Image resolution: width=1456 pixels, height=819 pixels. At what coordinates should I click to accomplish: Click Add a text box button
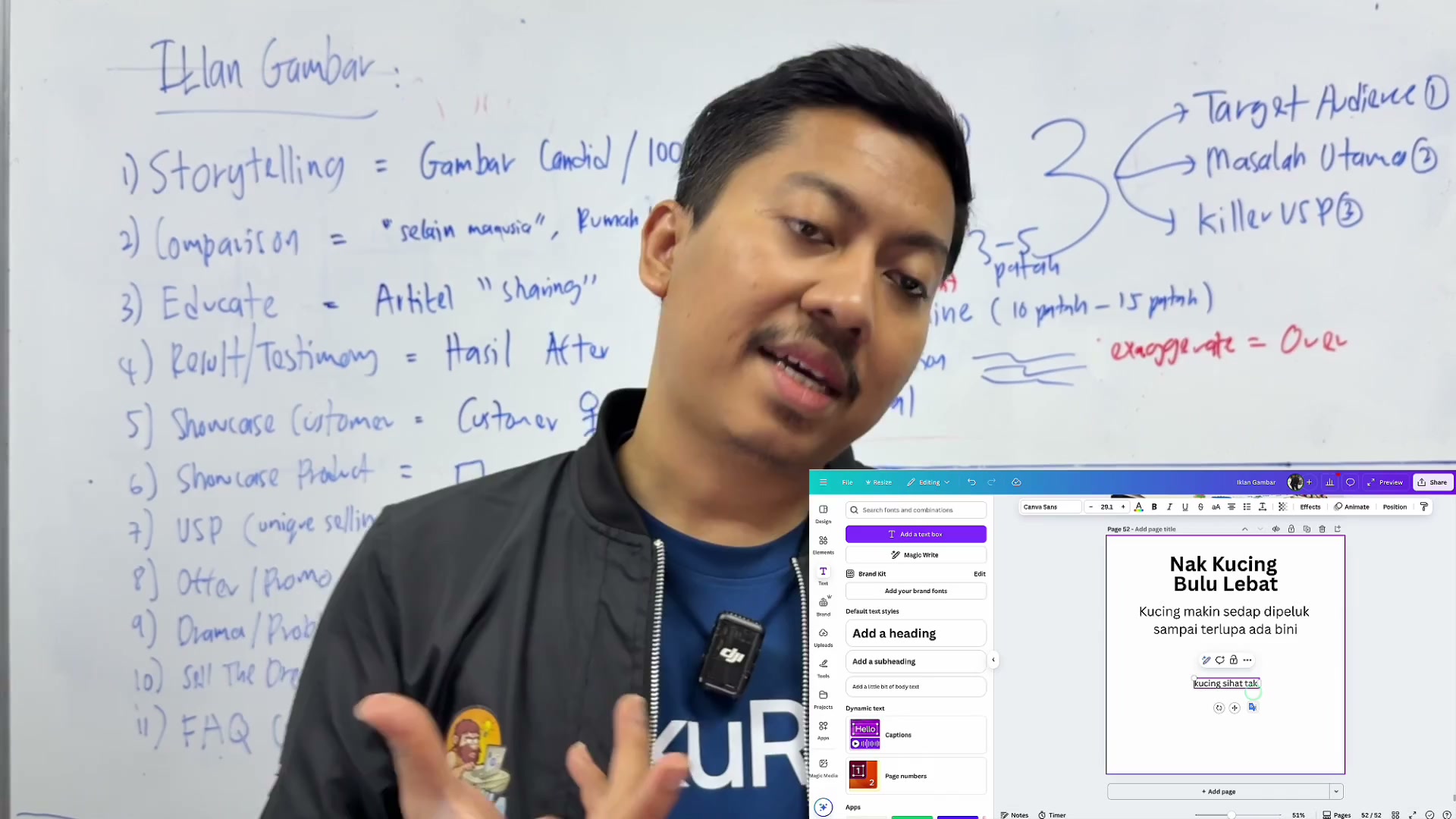coord(916,534)
